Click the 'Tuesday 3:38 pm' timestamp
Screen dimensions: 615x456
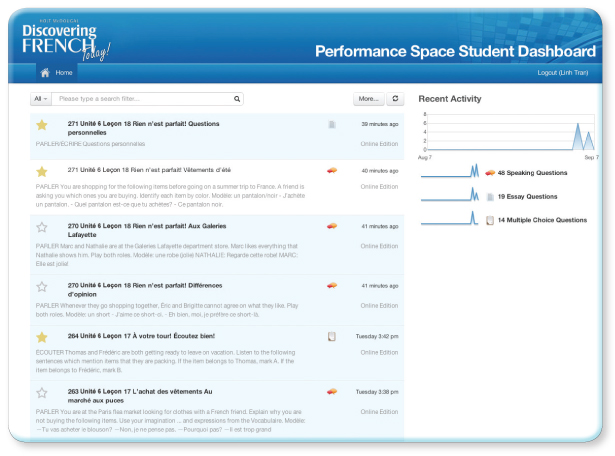pos(377,392)
